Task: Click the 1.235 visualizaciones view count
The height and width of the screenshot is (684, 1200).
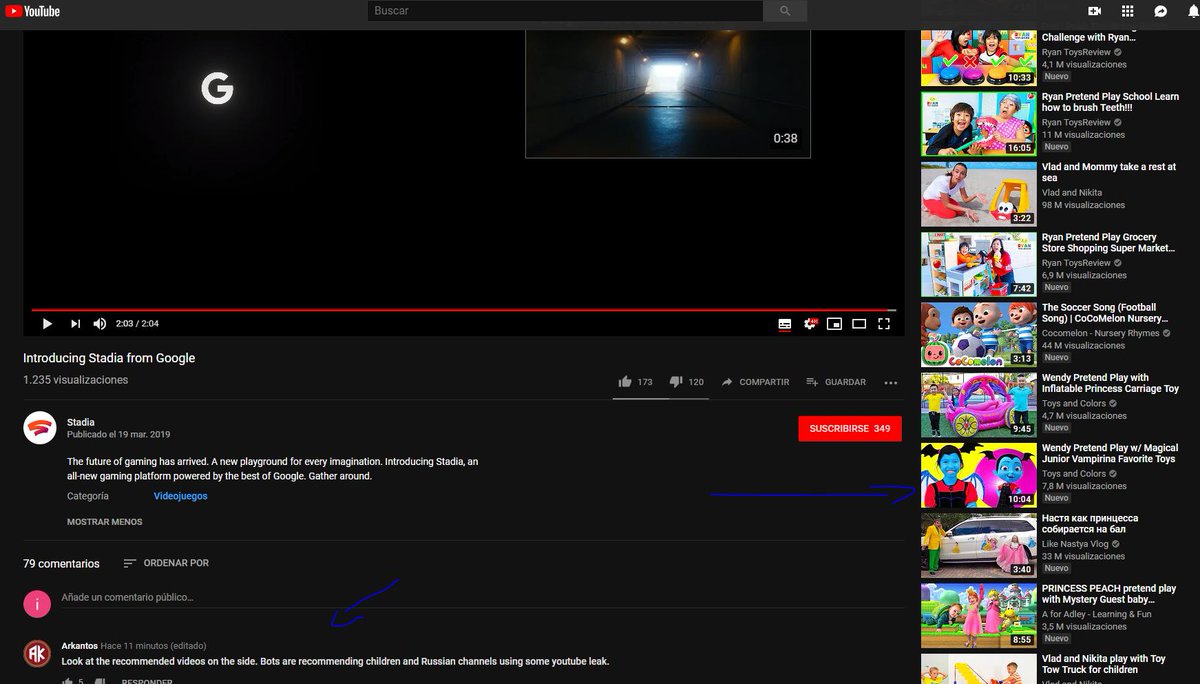Action: coord(75,380)
